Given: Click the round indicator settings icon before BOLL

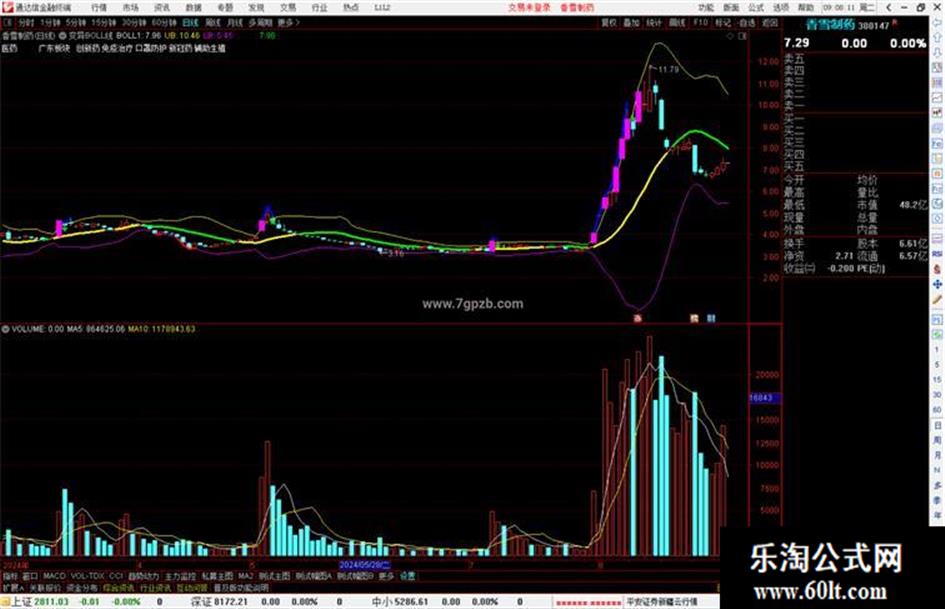Looking at the screenshot, I should (62, 36).
